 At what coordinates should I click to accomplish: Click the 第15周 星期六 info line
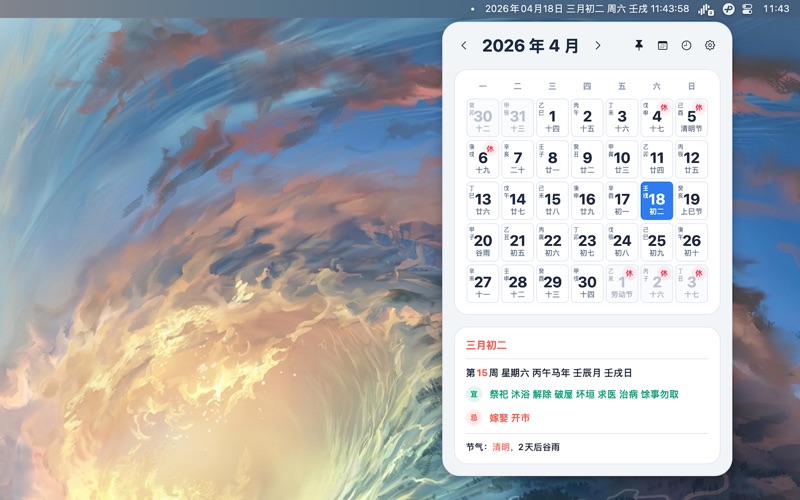pyautogui.click(x=549, y=373)
